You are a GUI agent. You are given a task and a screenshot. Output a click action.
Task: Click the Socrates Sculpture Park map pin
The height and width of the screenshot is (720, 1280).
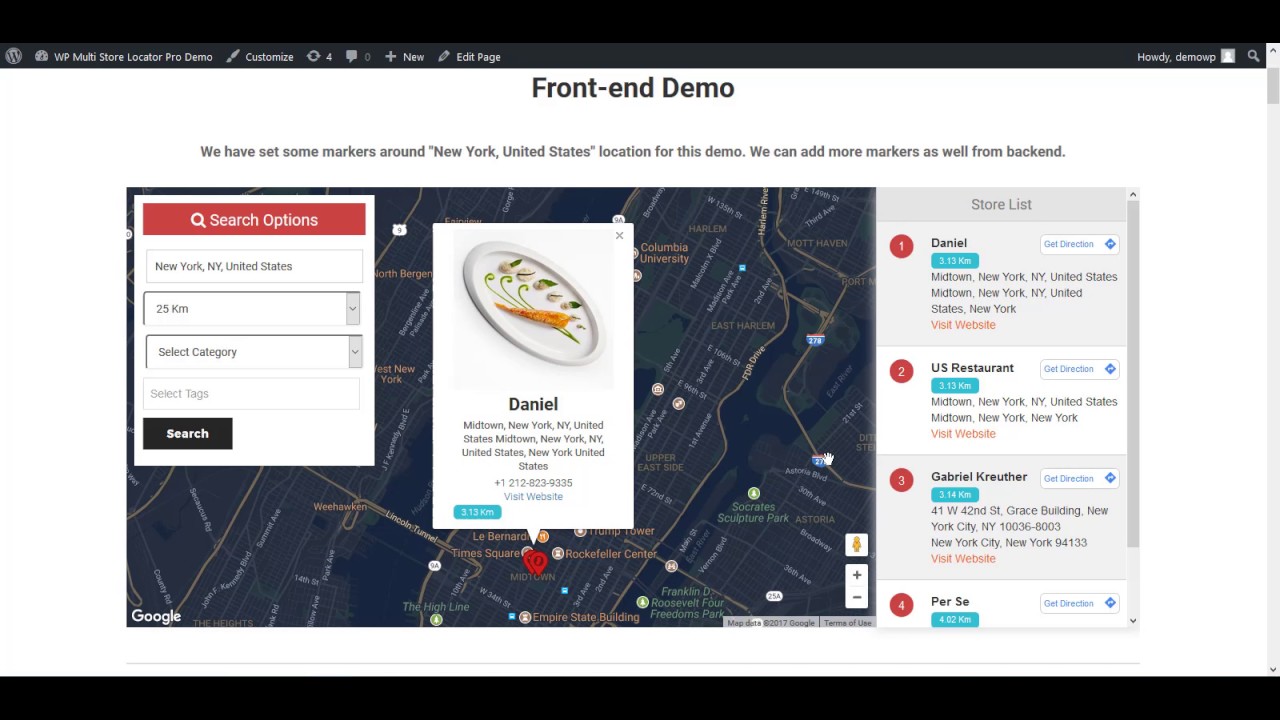(x=754, y=493)
